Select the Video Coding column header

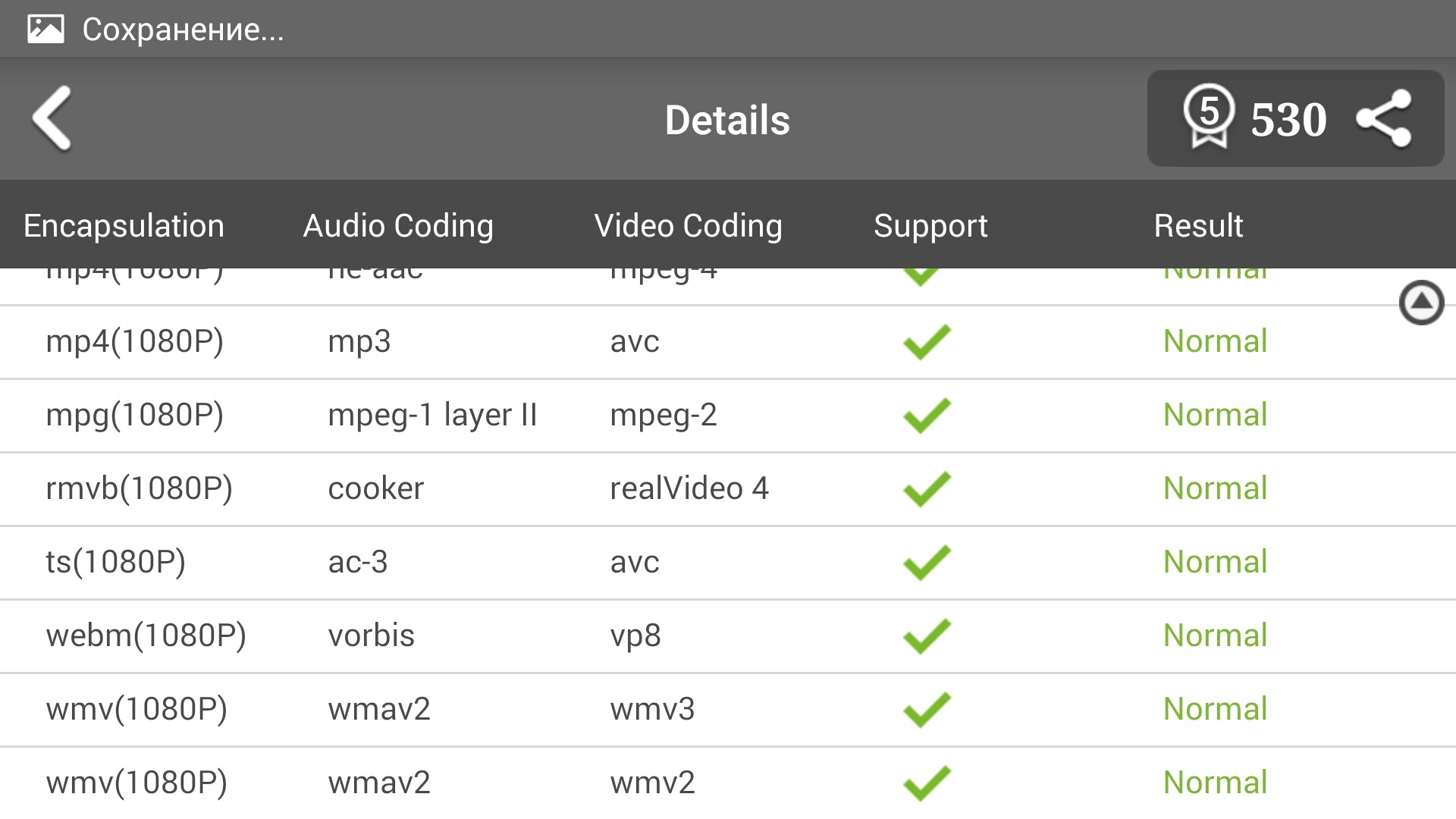point(688,226)
